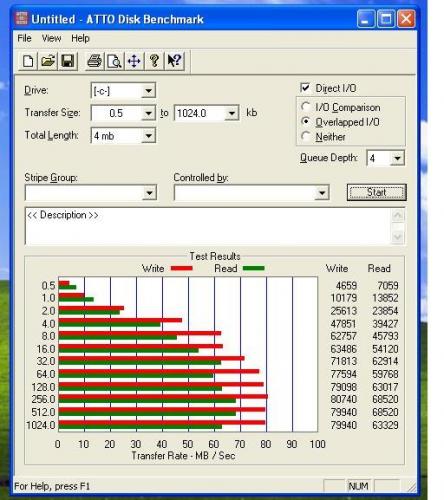Activate the context help arrow icon

pos(174,61)
